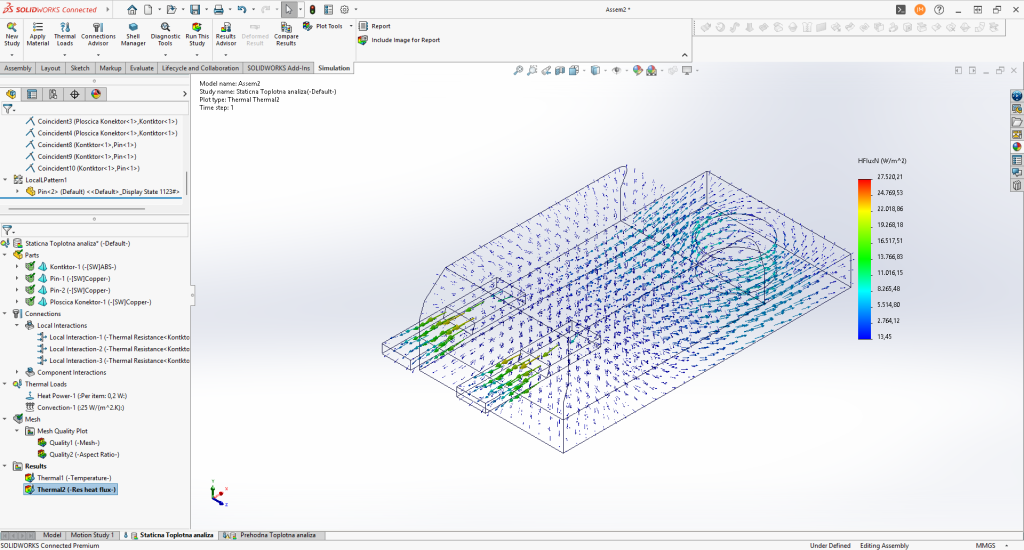Switch to the Model bottom tab
The height and width of the screenshot is (550, 1024).
pos(52,535)
